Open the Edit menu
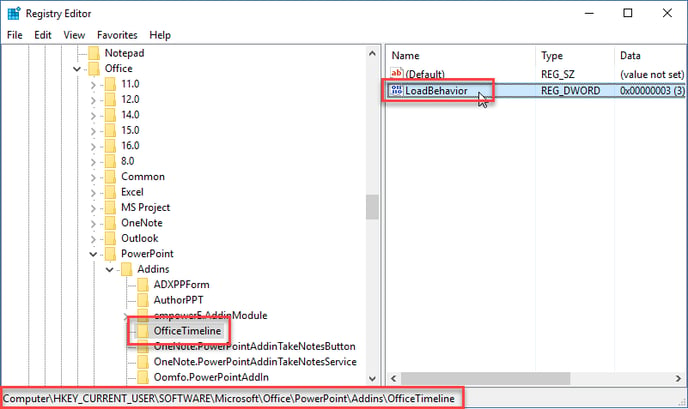 click(x=43, y=35)
